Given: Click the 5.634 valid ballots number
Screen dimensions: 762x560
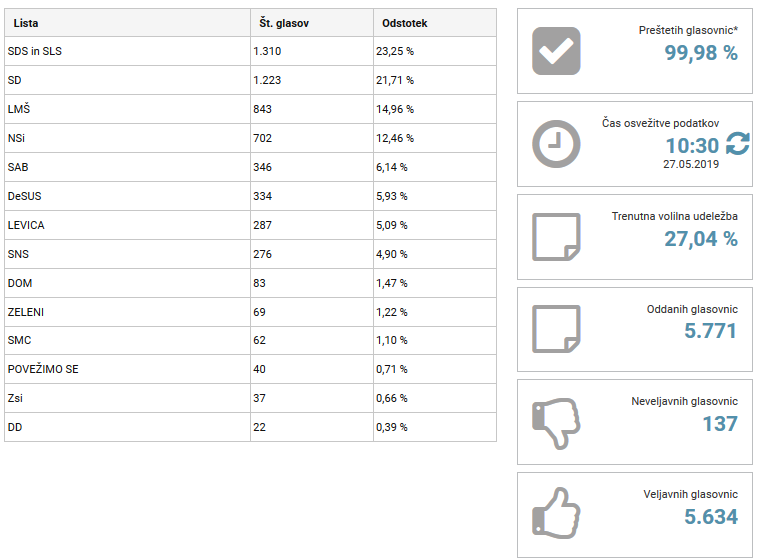Looking at the screenshot, I should pos(711,517).
